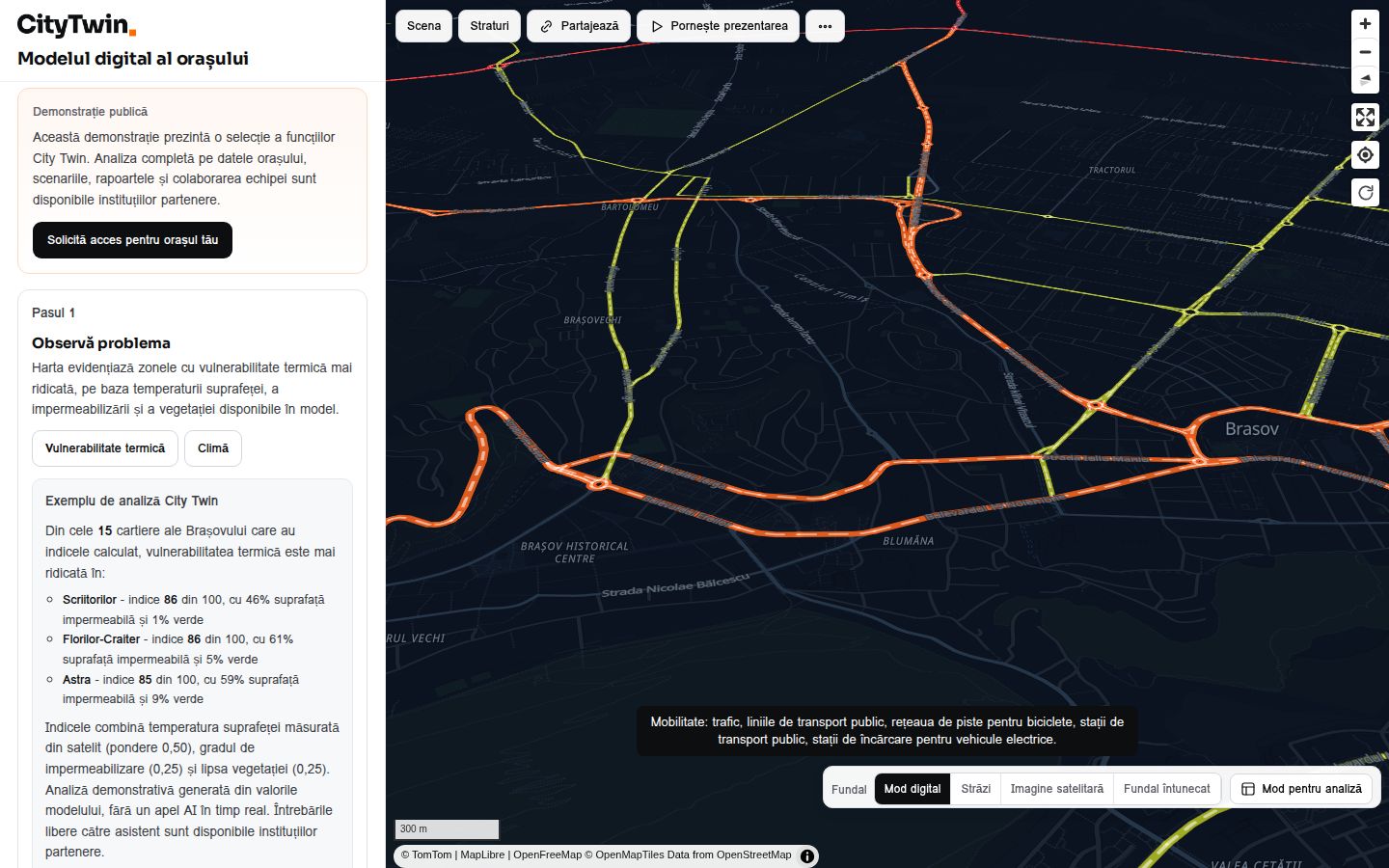Click the Exemplu de analiză City Twin title
This screenshot has height=868, width=1389.
click(131, 502)
